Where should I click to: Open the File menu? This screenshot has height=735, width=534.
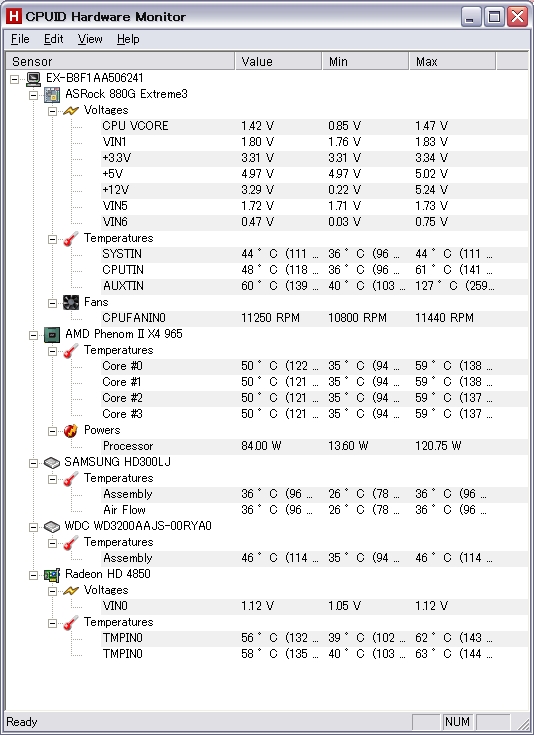tap(20, 39)
